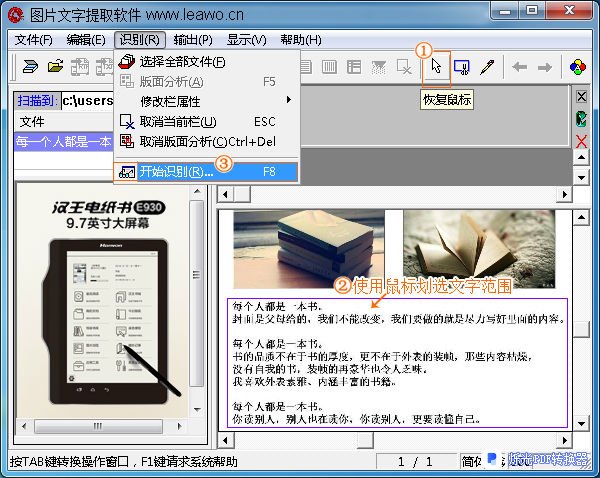Click the bottom document horizontal scroll thumb

point(365,440)
